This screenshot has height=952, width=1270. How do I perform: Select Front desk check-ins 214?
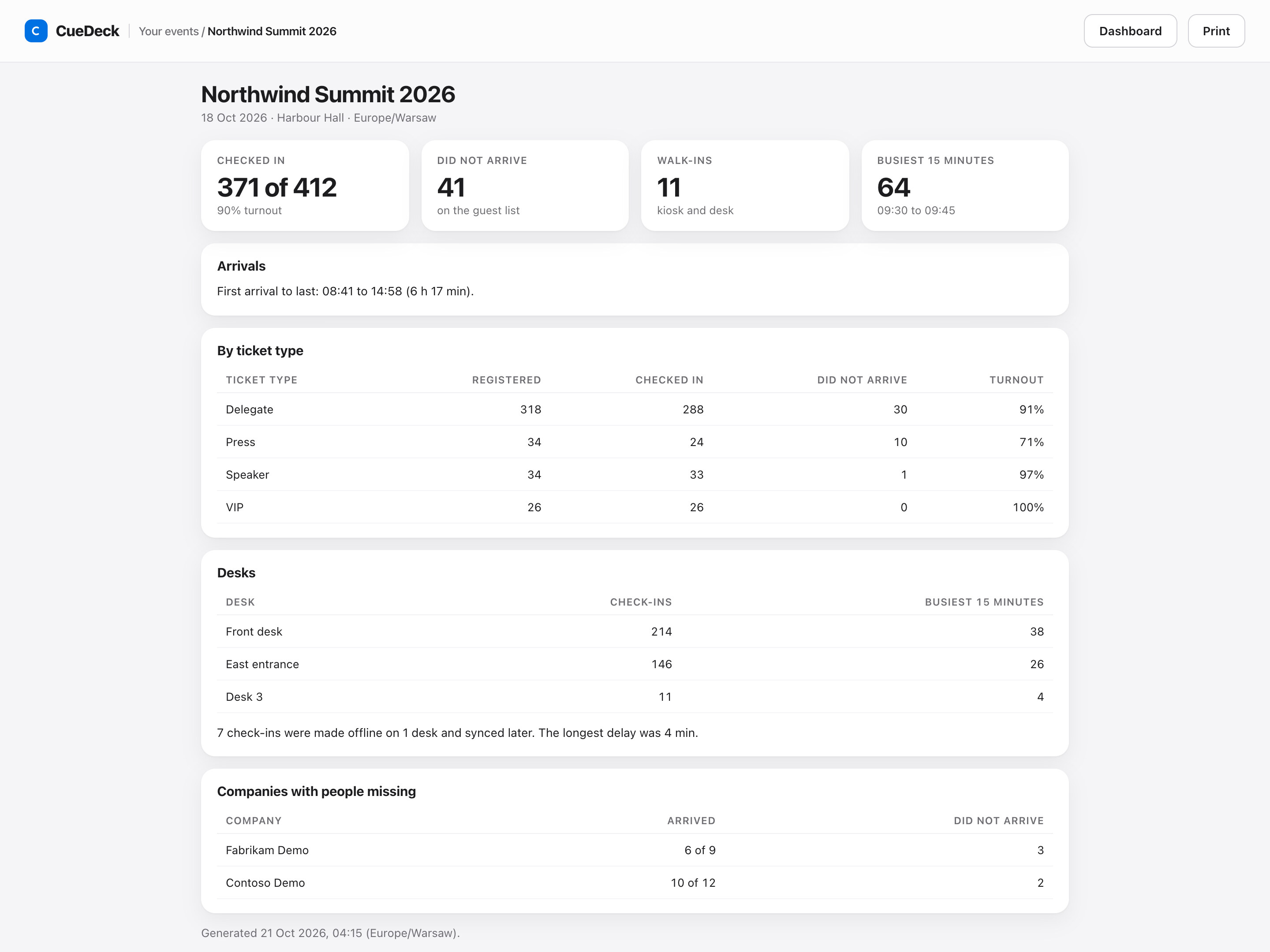(661, 632)
